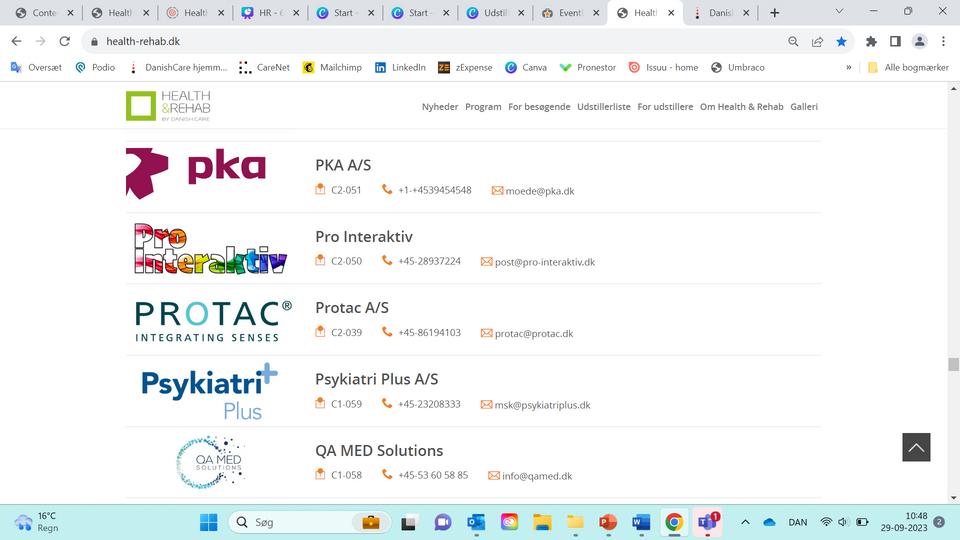This screenshot has height=540, width=960.
Task: Open the Chrome profile avatar
Action: pos(920,41)
